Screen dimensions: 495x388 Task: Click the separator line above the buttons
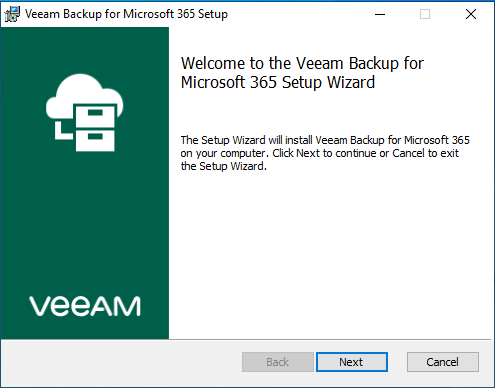click(246, 340)
